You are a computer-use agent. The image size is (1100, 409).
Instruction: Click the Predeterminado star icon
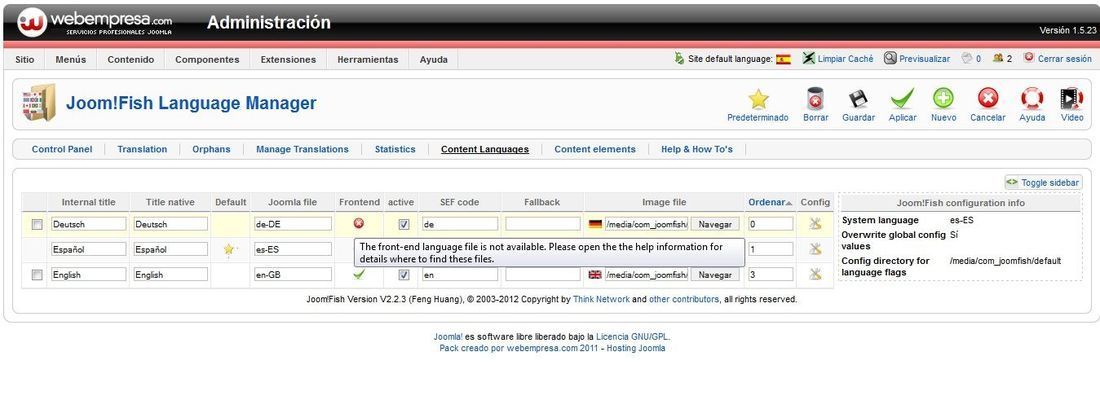758,99
